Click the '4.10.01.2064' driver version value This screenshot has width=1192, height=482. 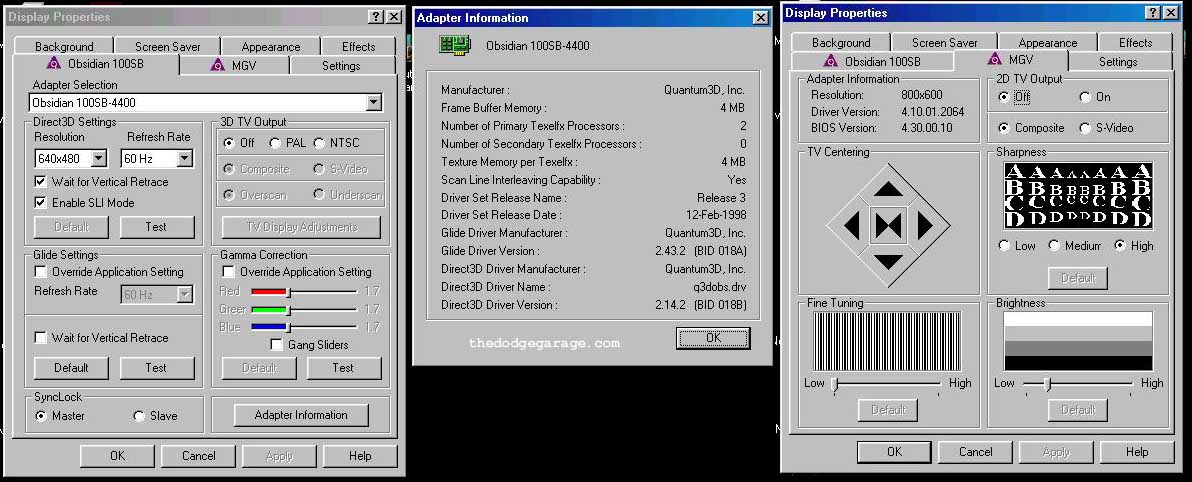(932, 112)
